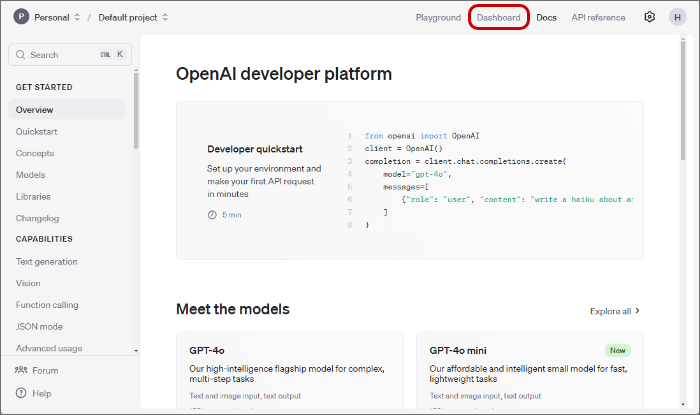Click the New badge on GPT-4o mini
The height and width of the screenshot is (415, 700).
(617, 350)
